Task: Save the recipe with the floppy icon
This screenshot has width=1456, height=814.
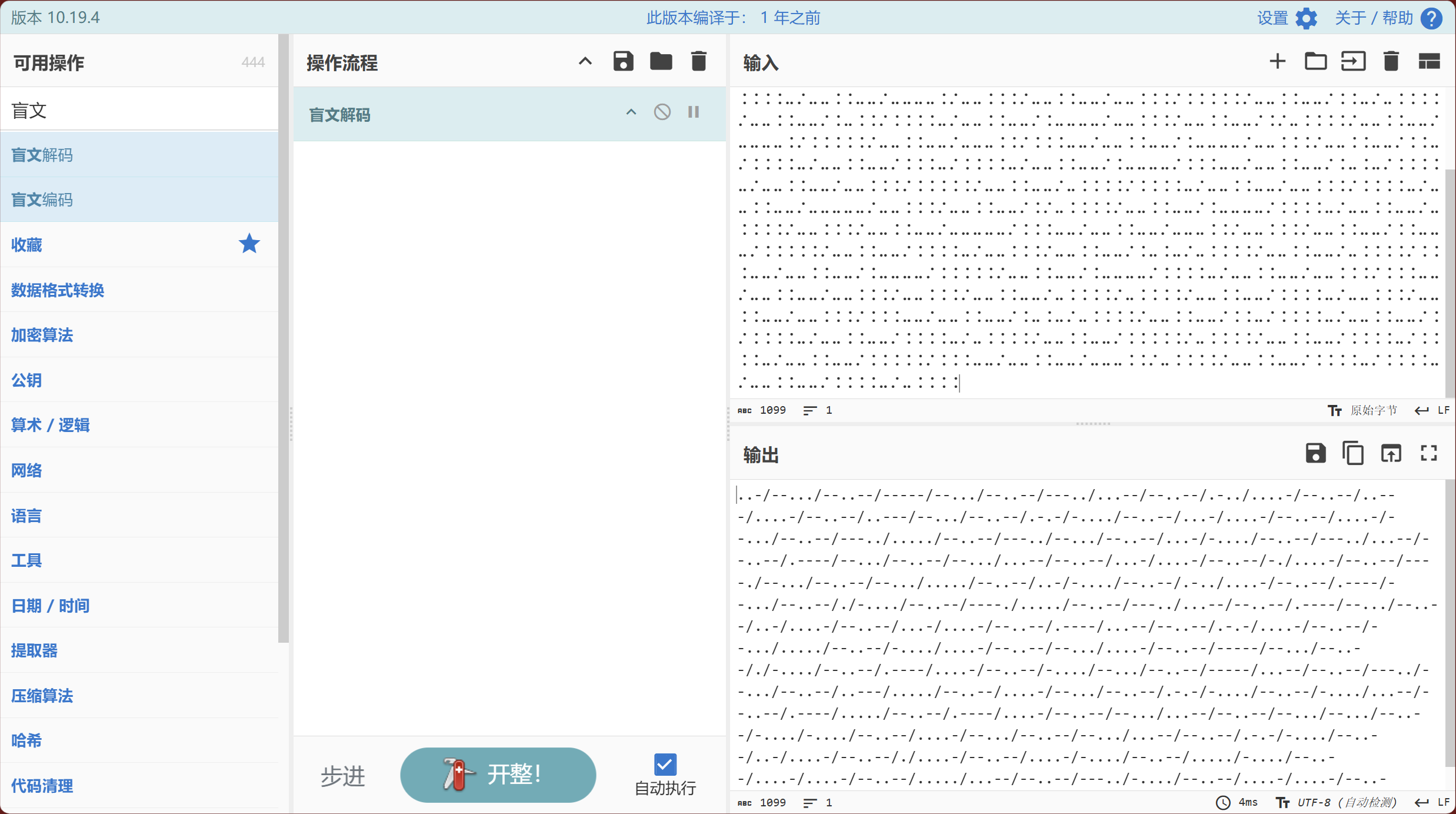Action: 623,61
